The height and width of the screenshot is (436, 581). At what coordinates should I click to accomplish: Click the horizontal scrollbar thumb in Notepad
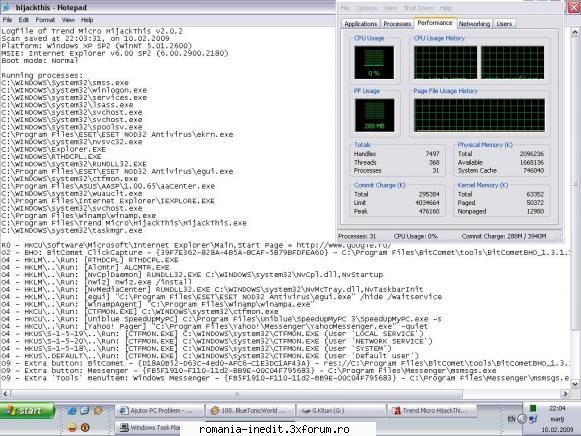click(x=237, y=394)
